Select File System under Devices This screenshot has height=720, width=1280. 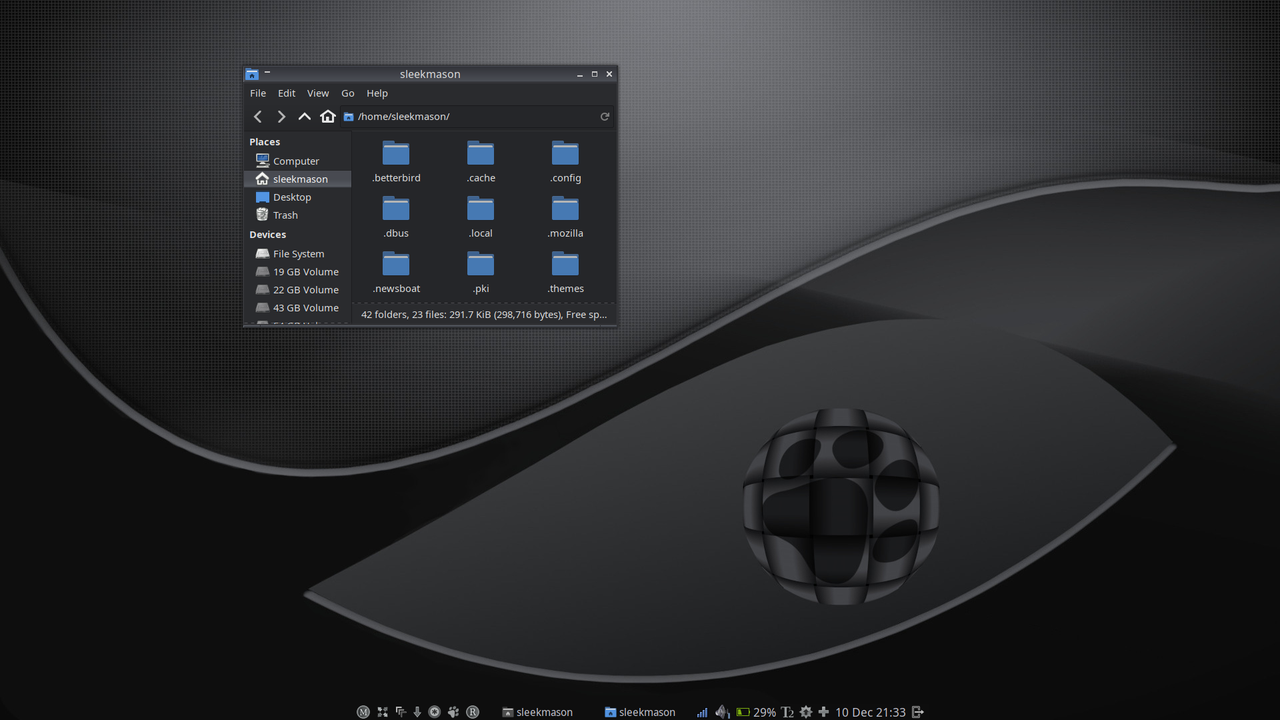pyautogui.click(x=297, y=254)
